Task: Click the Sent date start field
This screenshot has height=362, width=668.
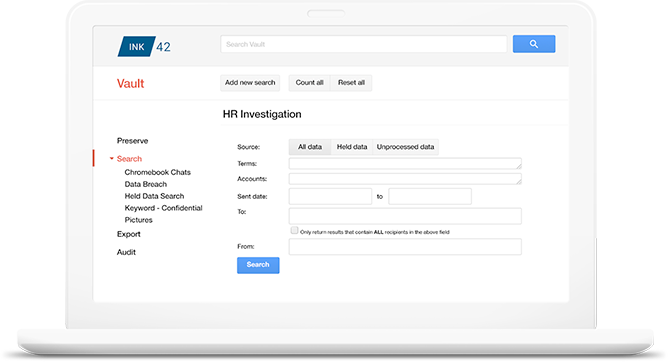Action: 330,196
